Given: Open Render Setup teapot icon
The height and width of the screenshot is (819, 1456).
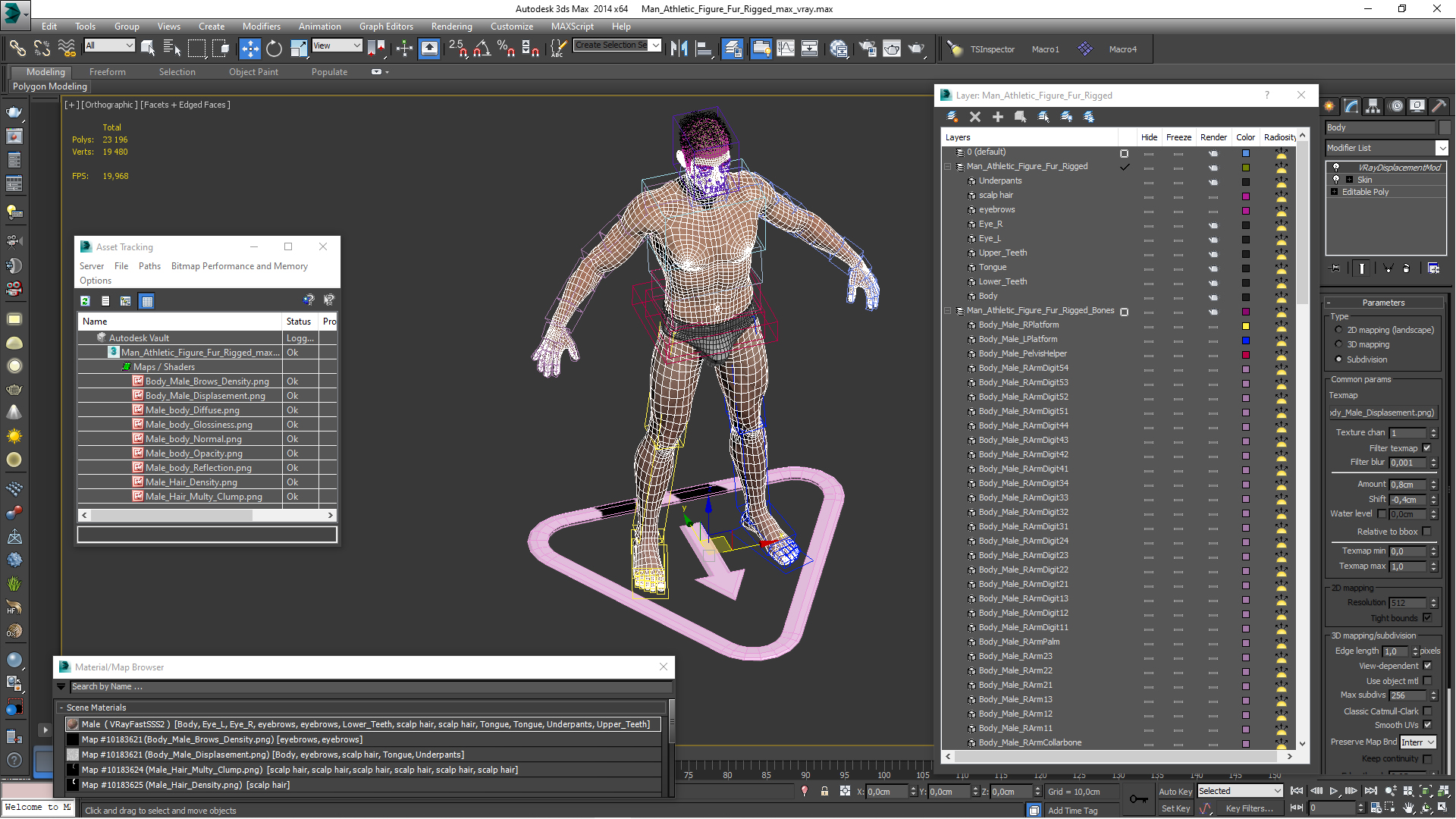Looking at the screenshot, I should [868, 49].
